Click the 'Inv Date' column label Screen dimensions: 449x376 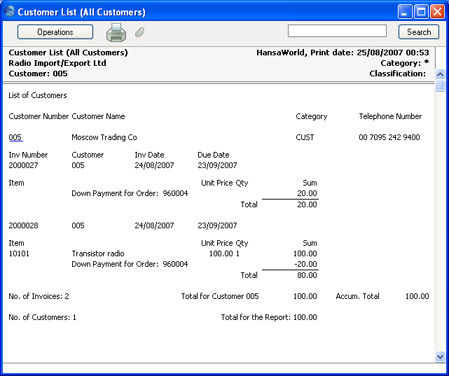149,155
